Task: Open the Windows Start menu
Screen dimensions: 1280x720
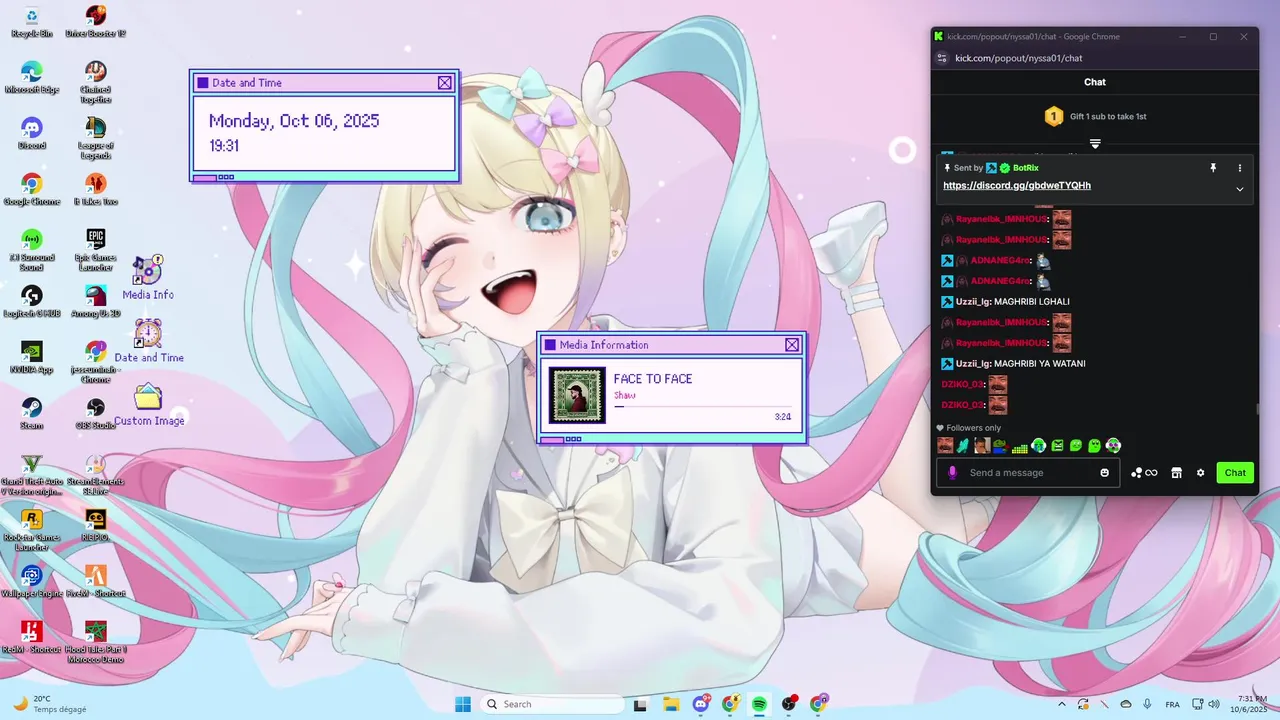Action: tap(463, 704)
